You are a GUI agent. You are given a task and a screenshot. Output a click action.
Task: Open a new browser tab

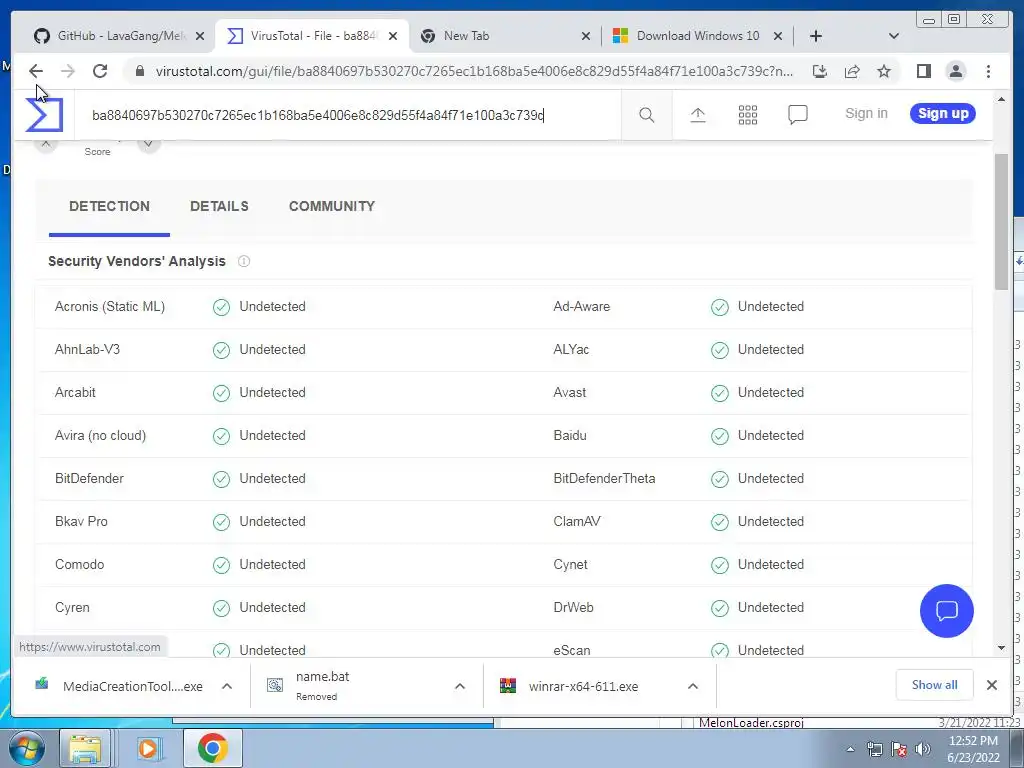pos(816,36)
